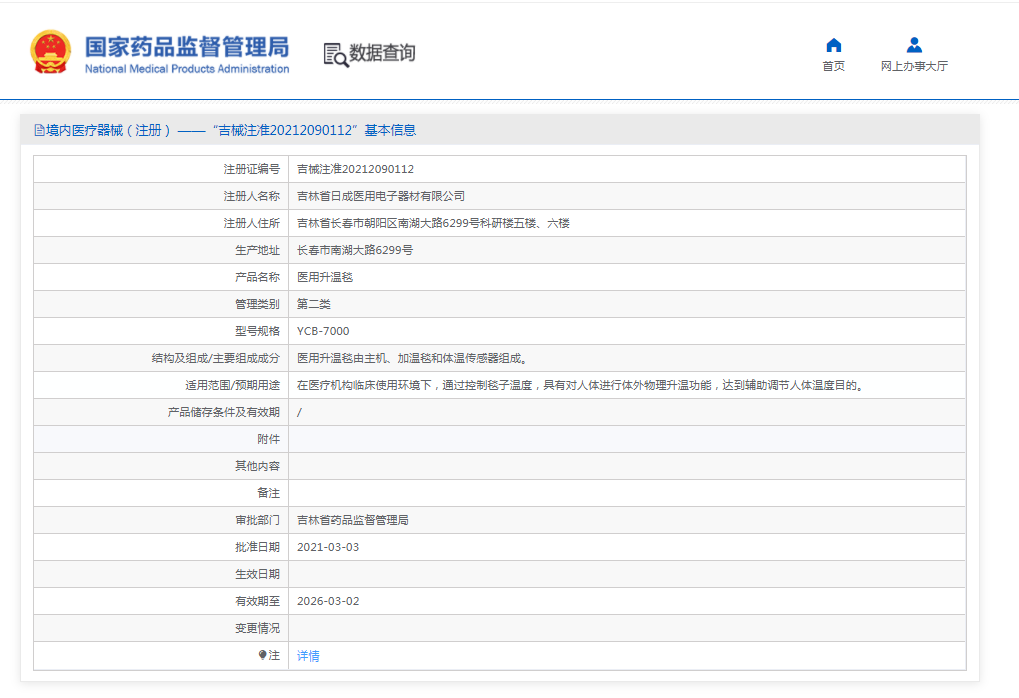Viewport: 1019px width, 698px height.
Task: Click the registrant name 吉林省日成医用电子器材有限公司
Action: pos(380,196)
